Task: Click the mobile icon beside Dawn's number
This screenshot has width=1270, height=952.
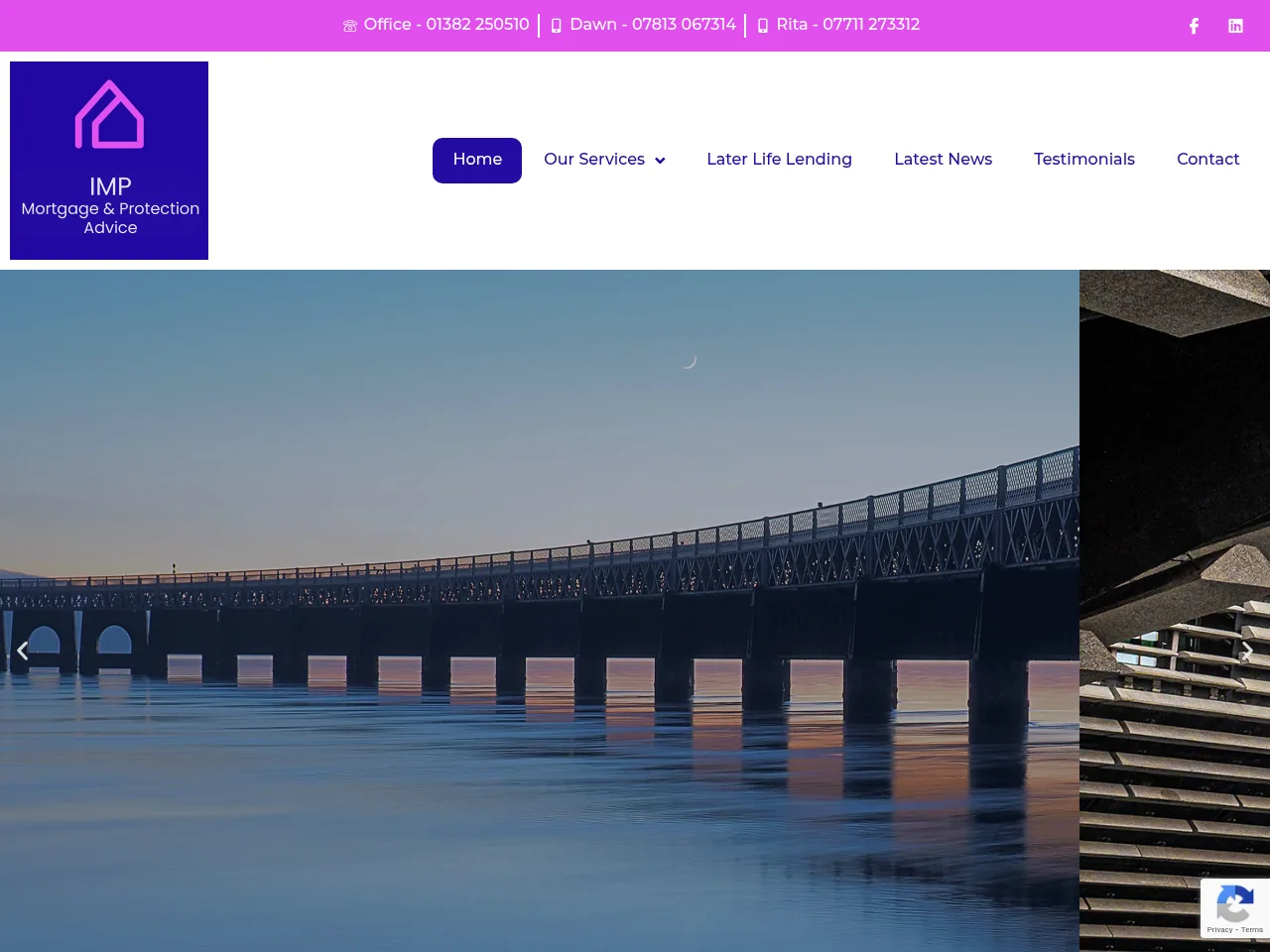Action: (x=556, y=26)
